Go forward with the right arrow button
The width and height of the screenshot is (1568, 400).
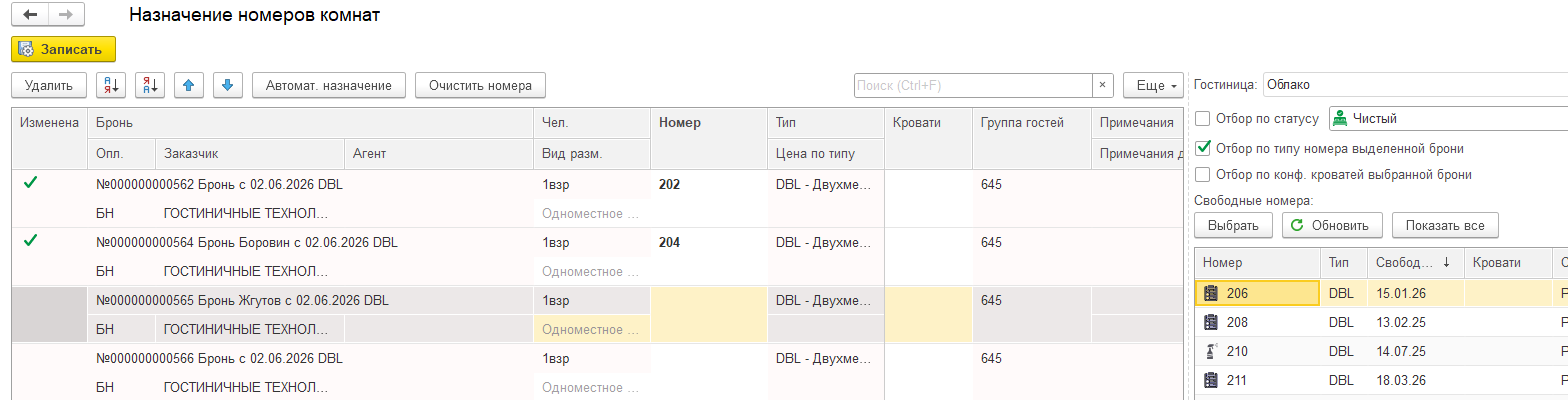point(66,15)
